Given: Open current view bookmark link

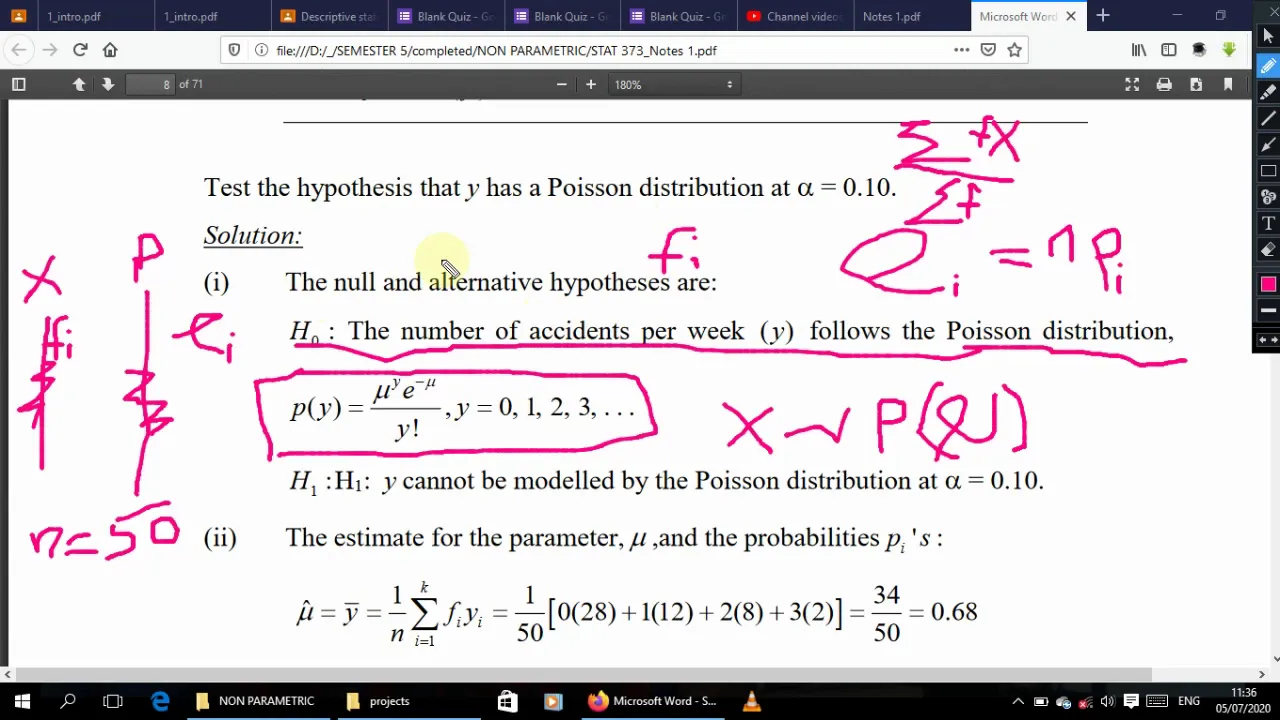Looking at the screenshot, I should pos(1228,85).
